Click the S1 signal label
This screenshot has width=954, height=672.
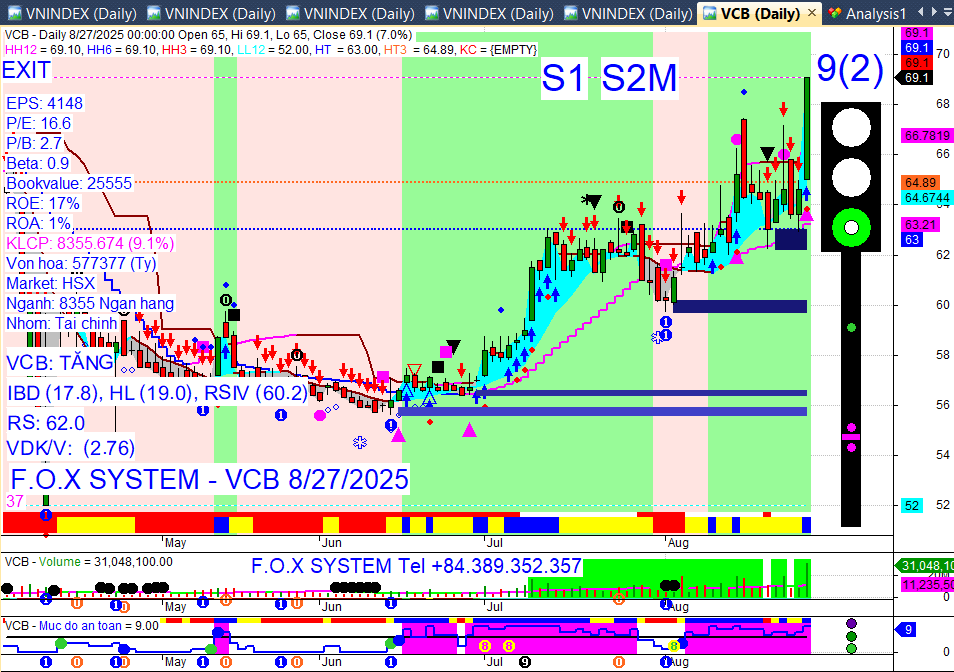(x=563, y=78)
